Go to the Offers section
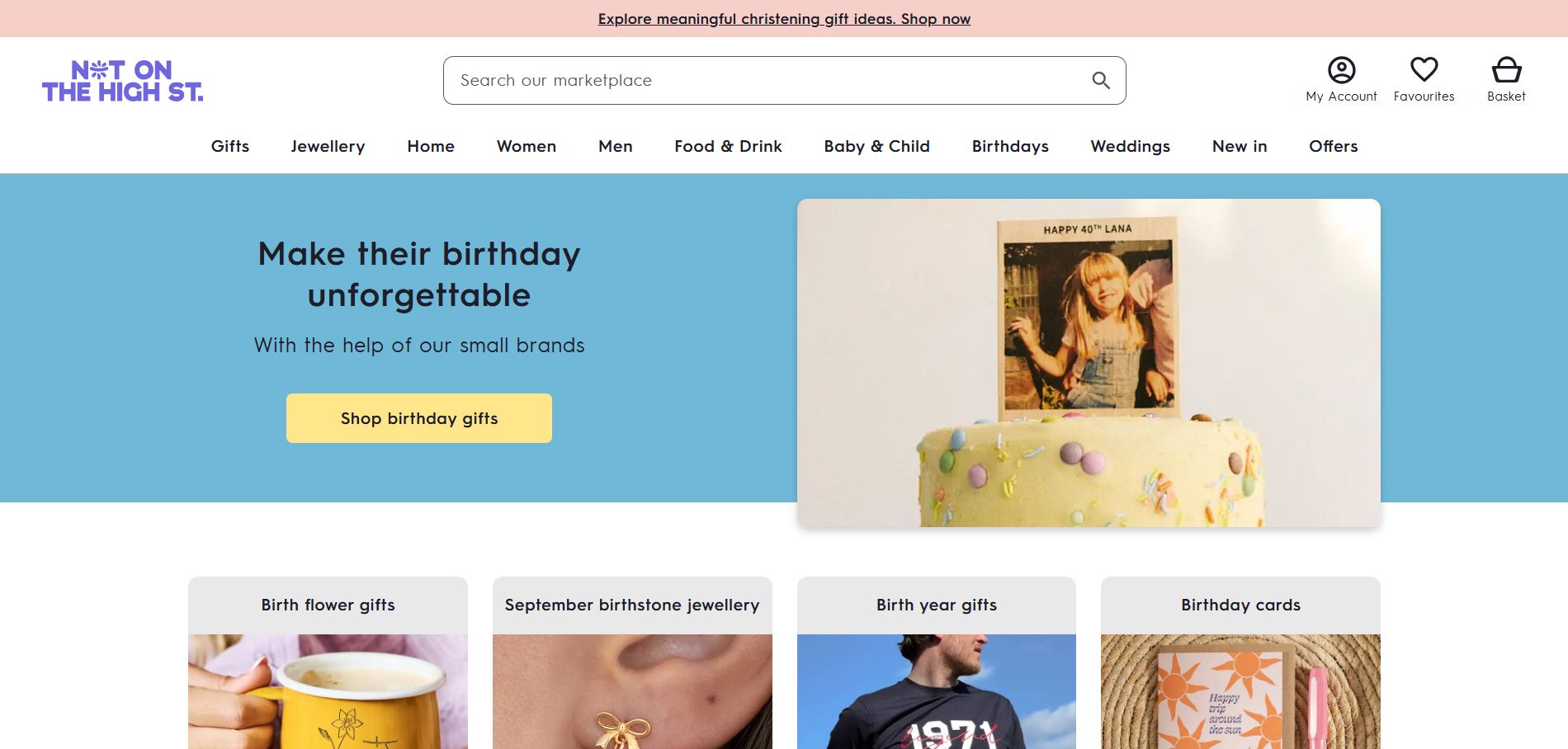Screen dimensions: 1568x749 (1333, 146)
